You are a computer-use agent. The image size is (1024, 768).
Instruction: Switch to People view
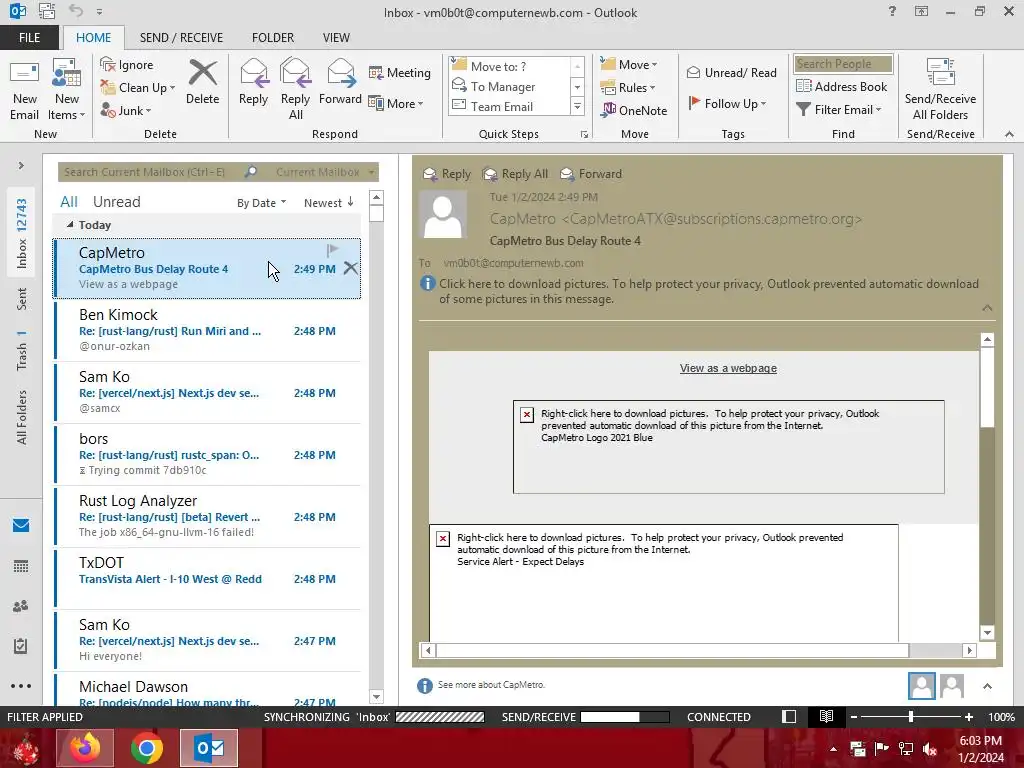click(x=21, y=606)
